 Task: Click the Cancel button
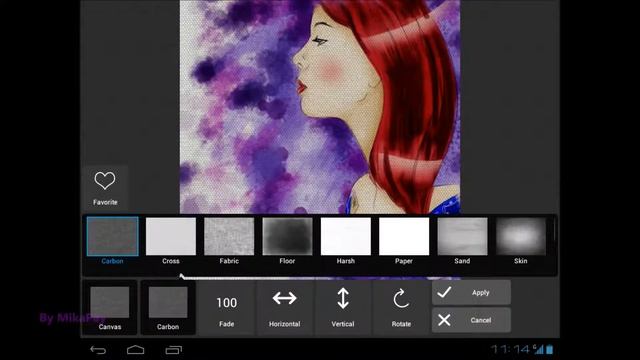[x=471, y=320]
